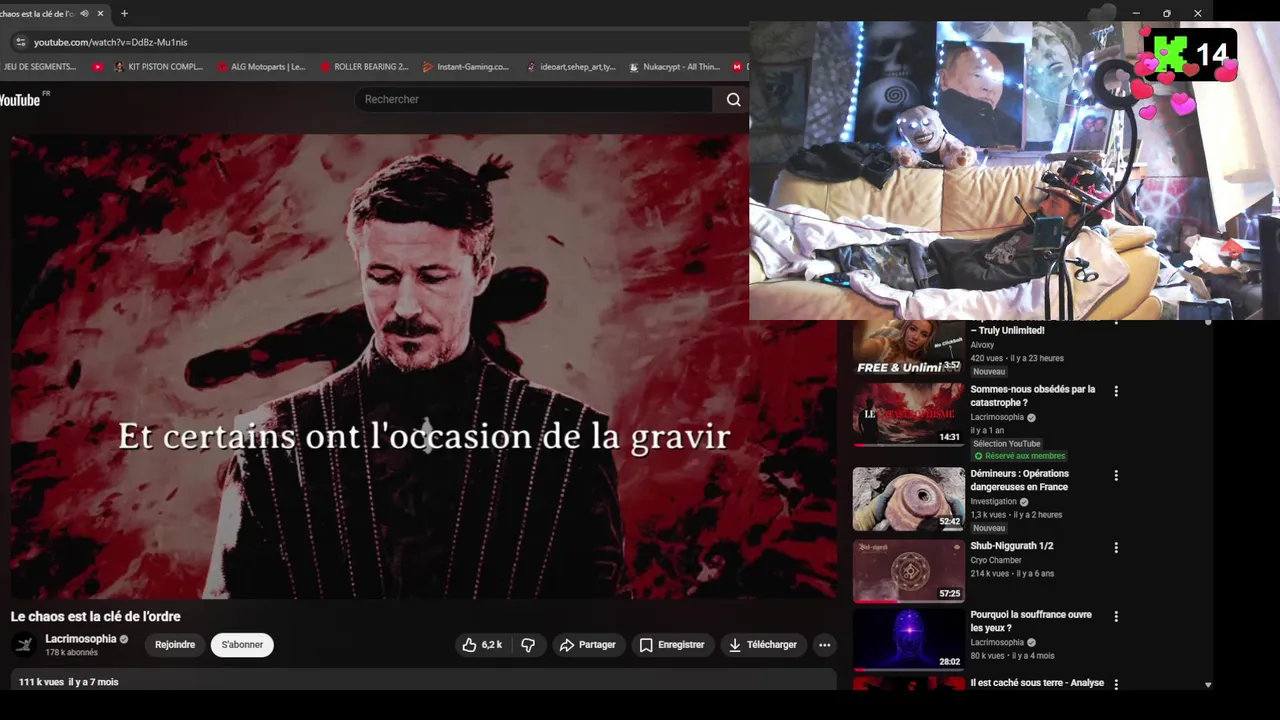The height and width of the screenshot is (720, 1280).
Task: Click the Partager share arrow icon
Action: click(567, 645)
